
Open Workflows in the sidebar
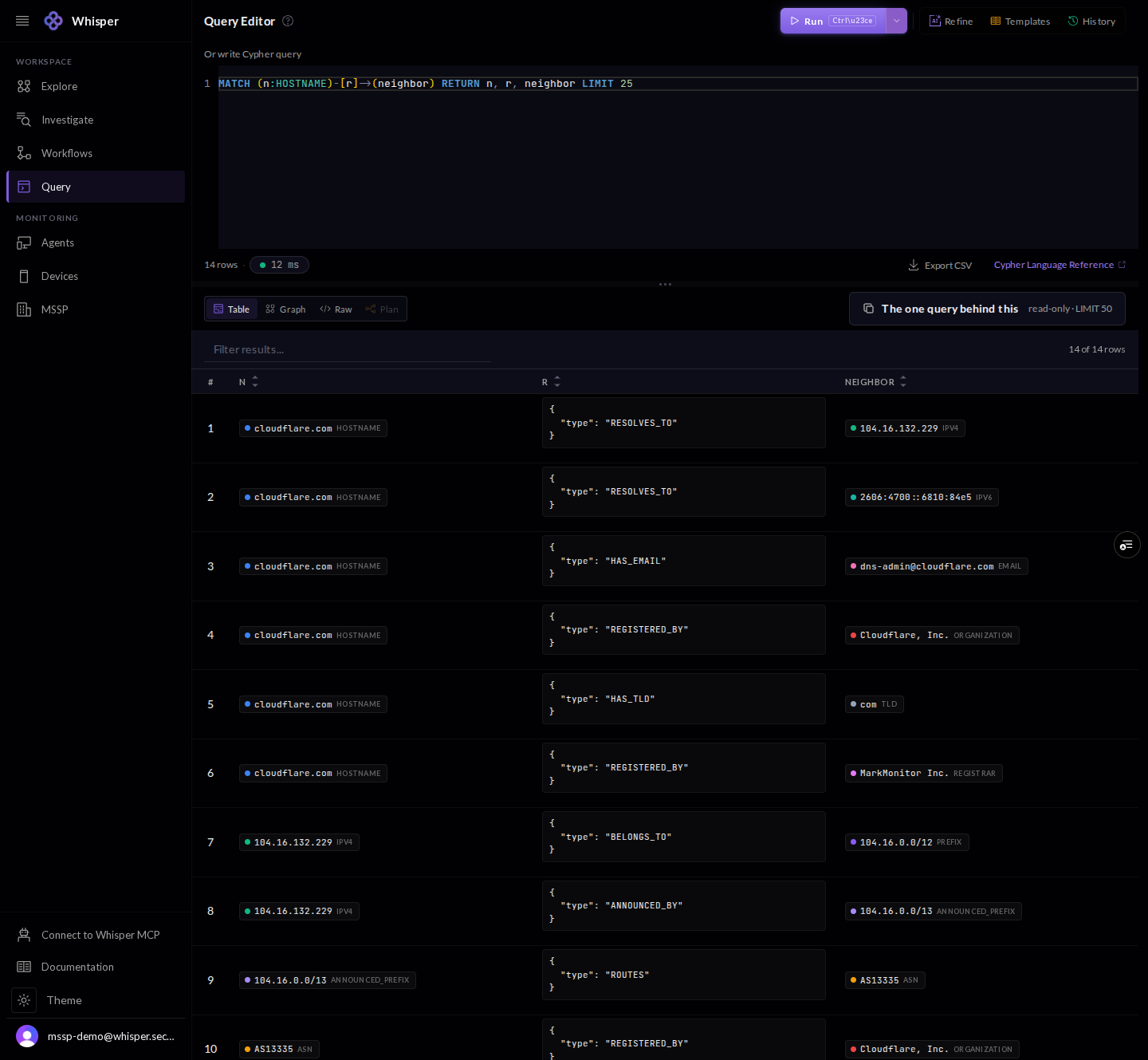coord(96,153)
